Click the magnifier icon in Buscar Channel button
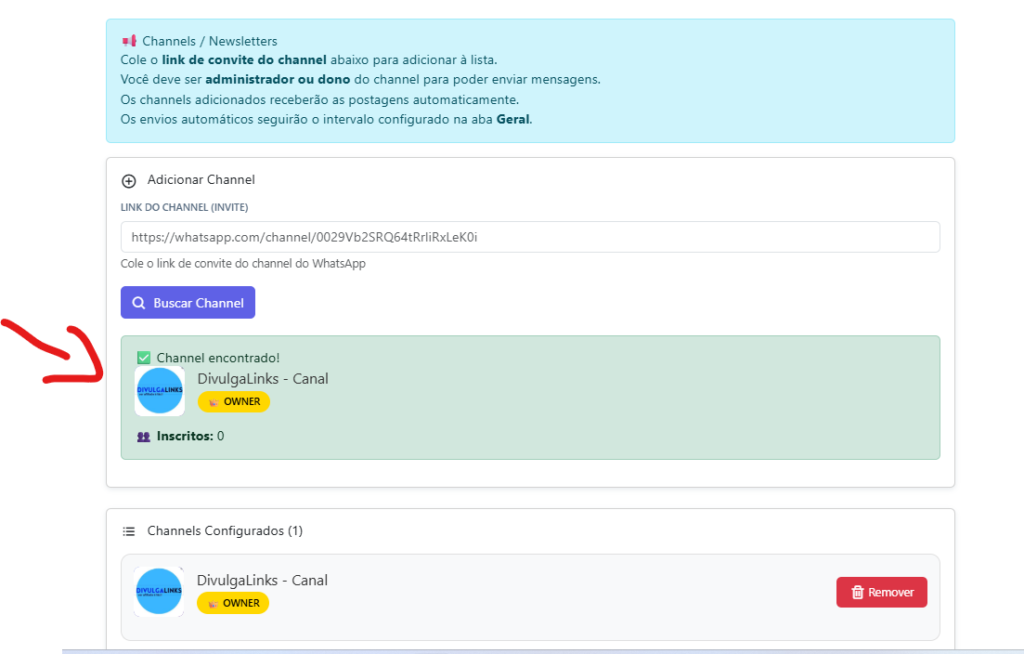The image size is (1024, 654). [139, 303]
